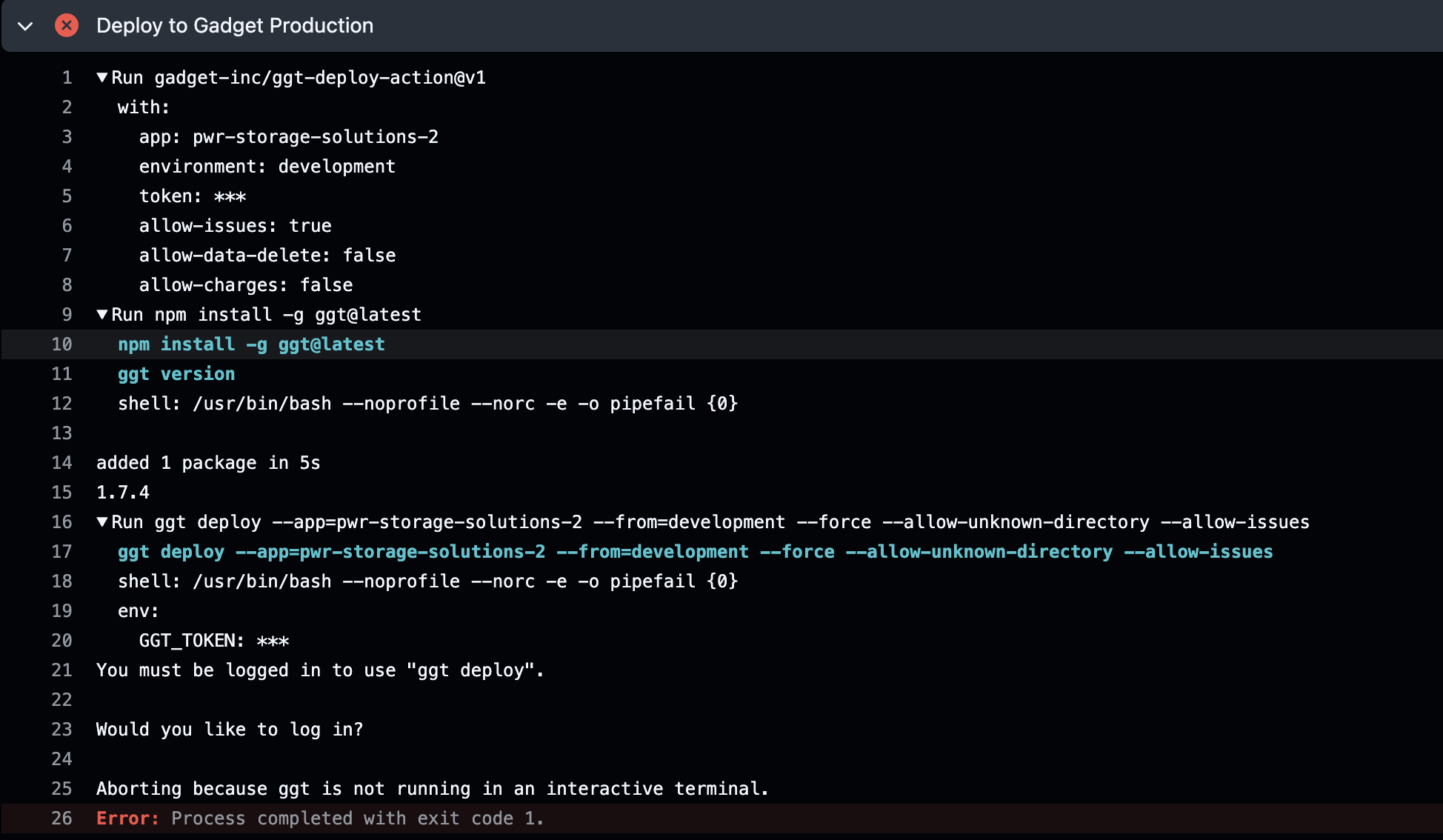Click line number 10 link
Screen dimensions: 1443x840
coord(61,344)
